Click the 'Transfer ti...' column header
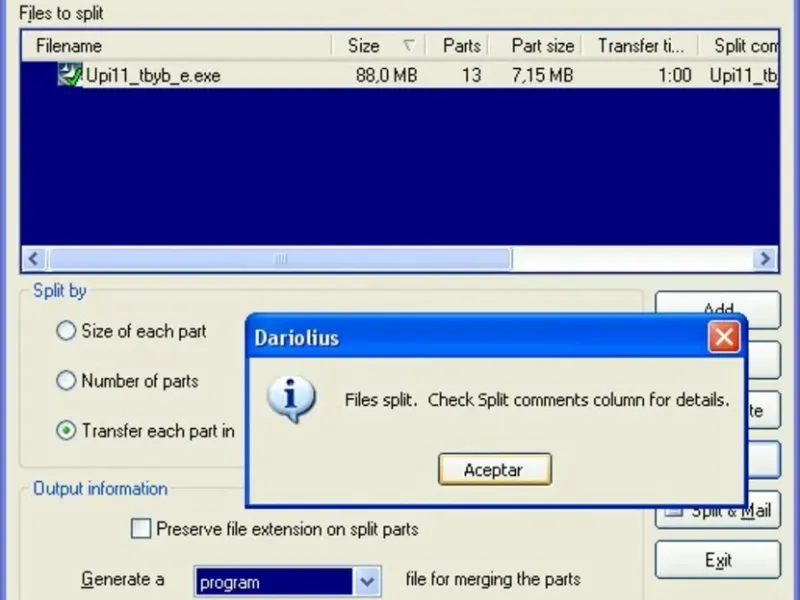This screenshot has height=600, width=800. [640, 46]
